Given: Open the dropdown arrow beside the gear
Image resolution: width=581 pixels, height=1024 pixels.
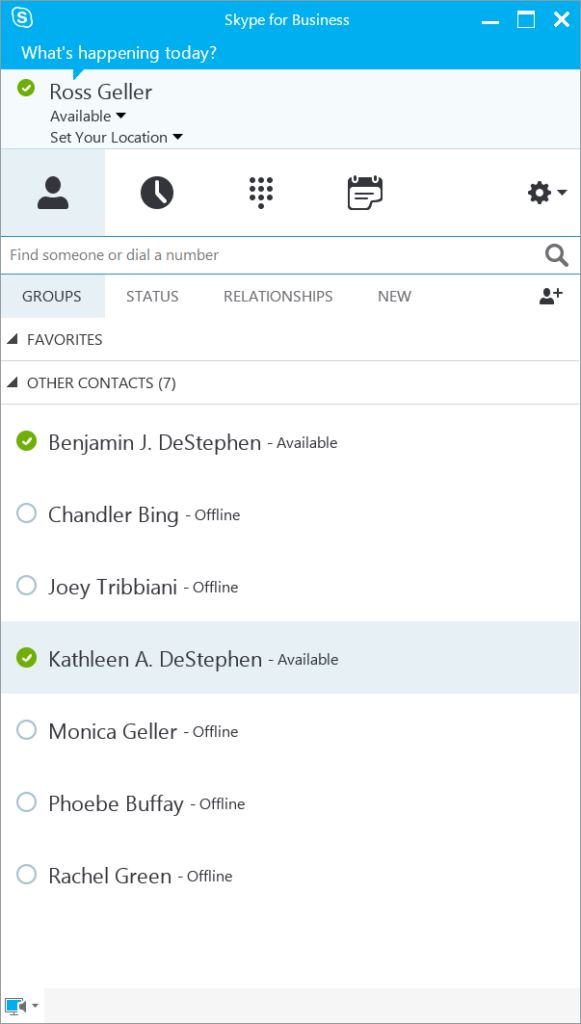Looking at the screenshot, I should (x=562, y=193).
